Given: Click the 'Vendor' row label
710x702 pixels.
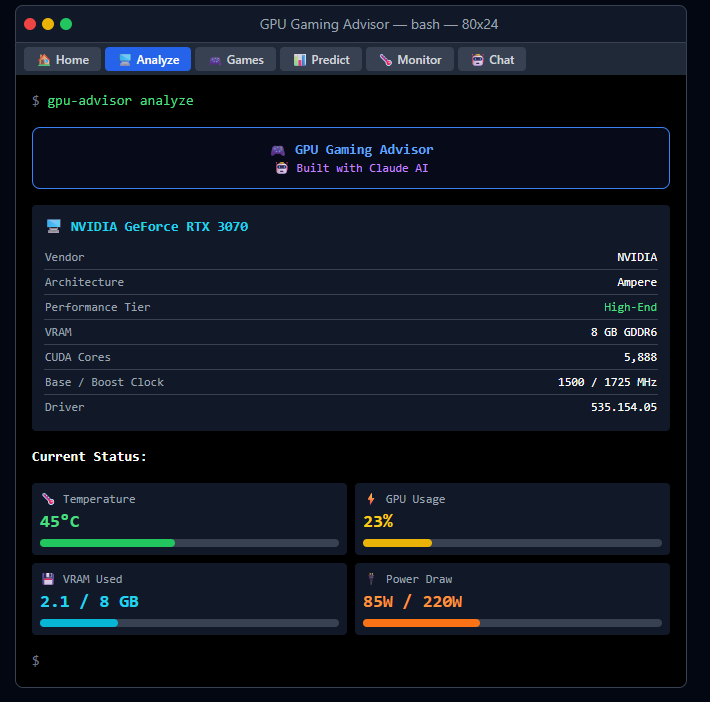Looking at the screenshot, I should click(x=64, y=257).
